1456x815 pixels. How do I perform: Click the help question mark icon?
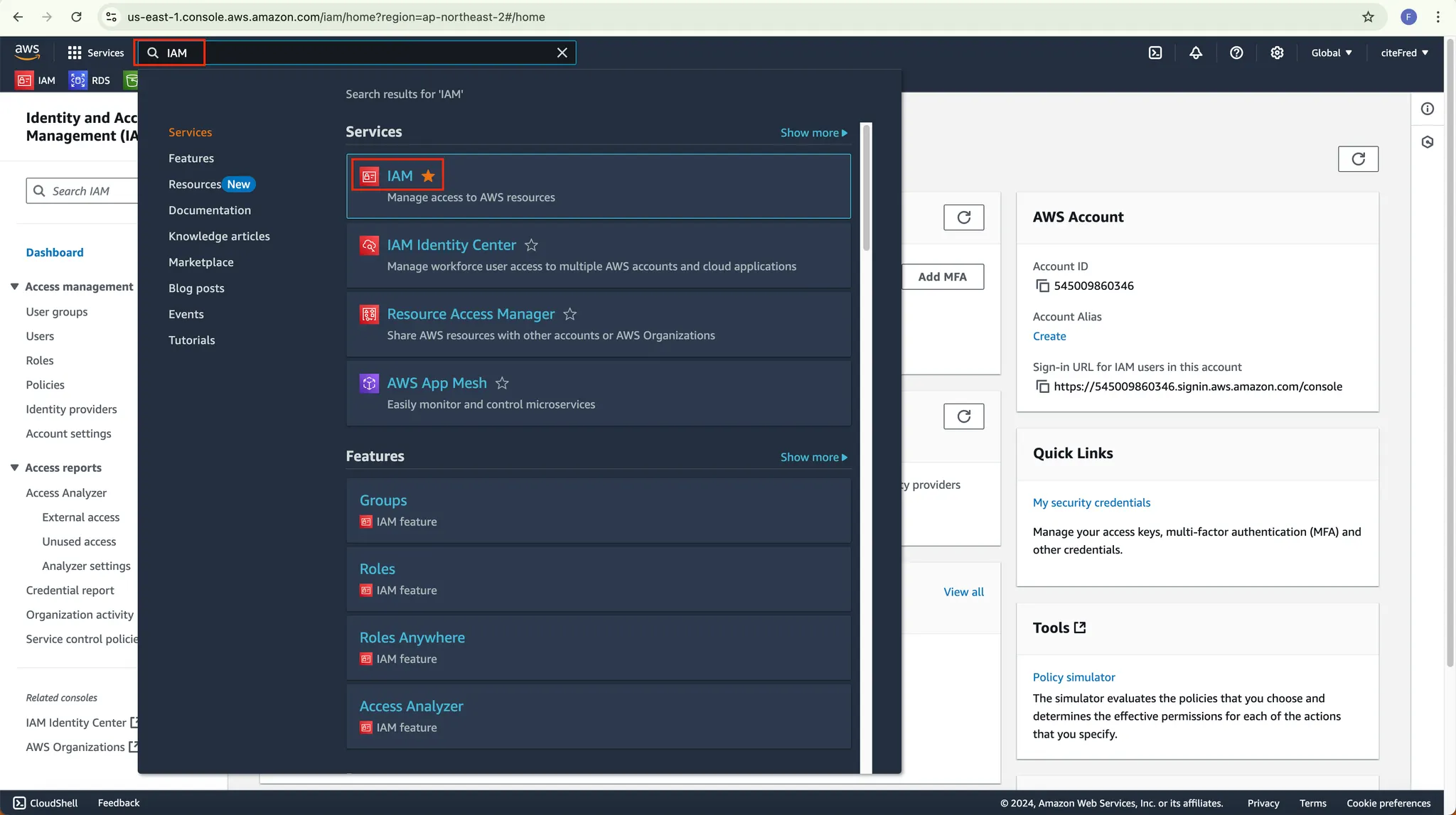pyautogui.click(x=1236, y=53)
